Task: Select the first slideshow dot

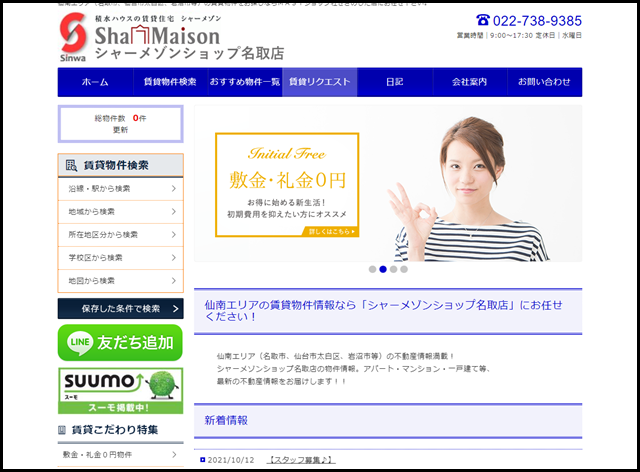Action: pos(372,269)
